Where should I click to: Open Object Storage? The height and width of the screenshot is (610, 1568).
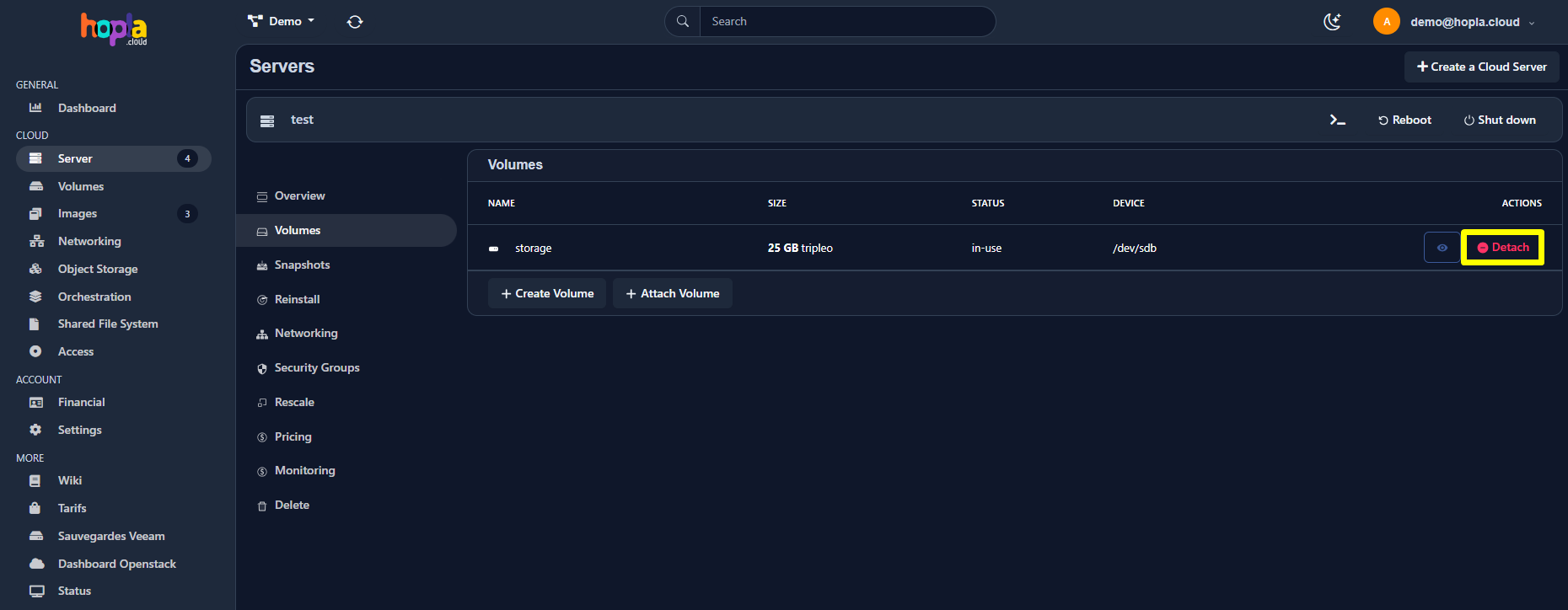(x=98, y=269)
